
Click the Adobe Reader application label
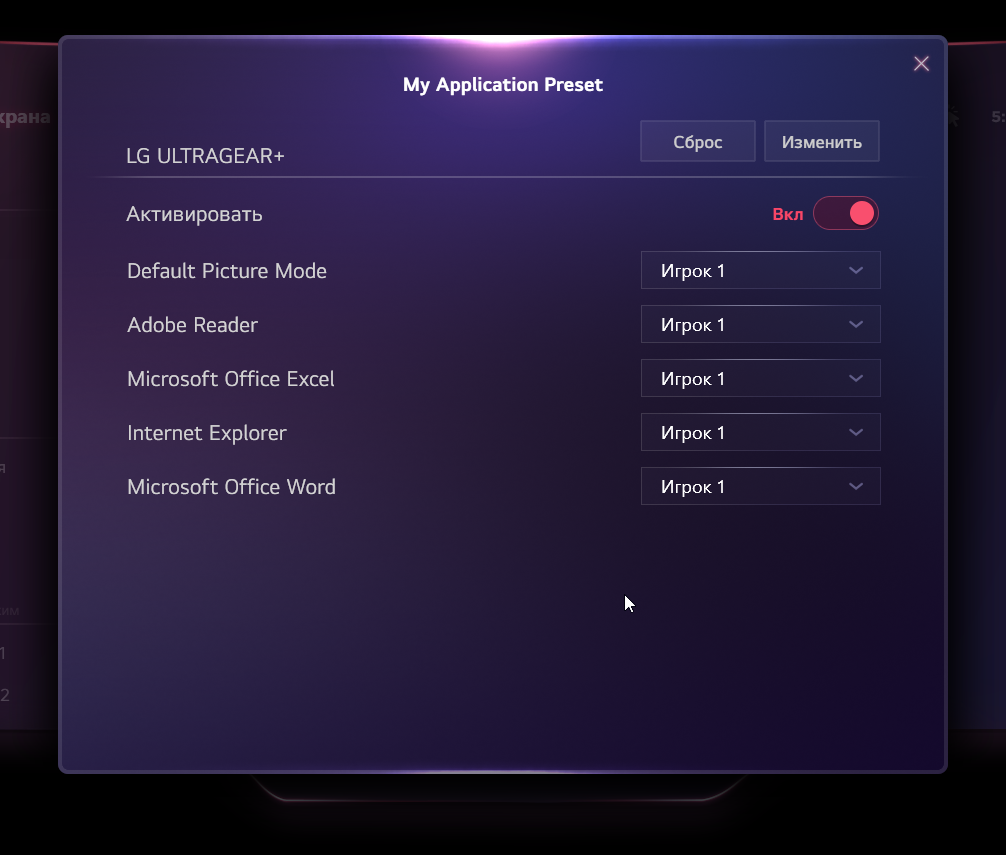pos(192,325)
